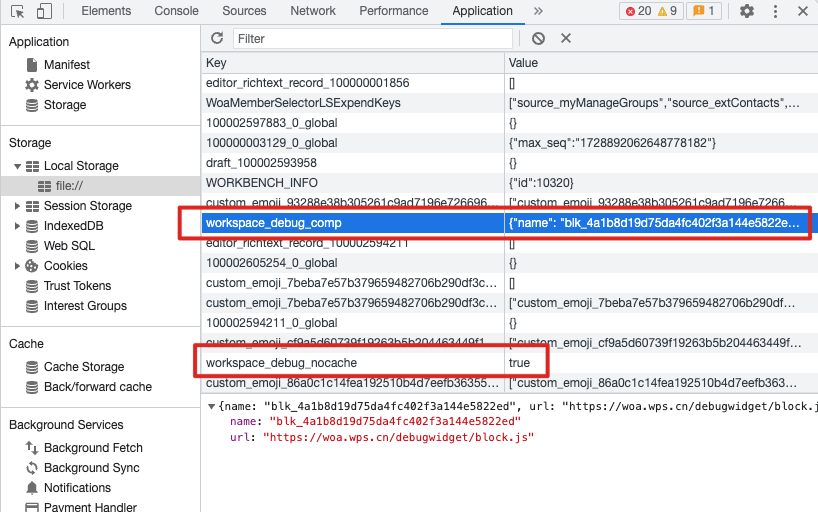Image resolution: width=818 pixels, height=512 pixels.
Task: Show more tabs with the chevron
Action: (x=538, y=11)
